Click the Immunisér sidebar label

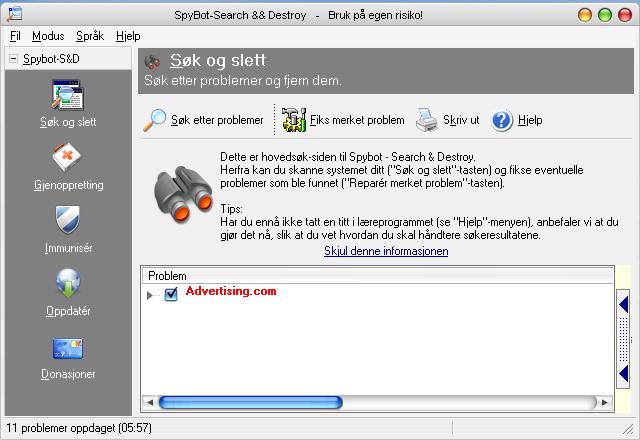click(69, 248)
